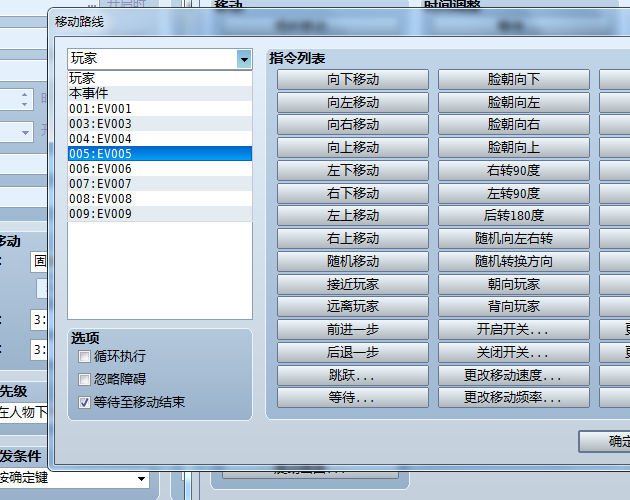Add the 右转90度 command
Screen dimensions: 630x500
tap(514, 170)
